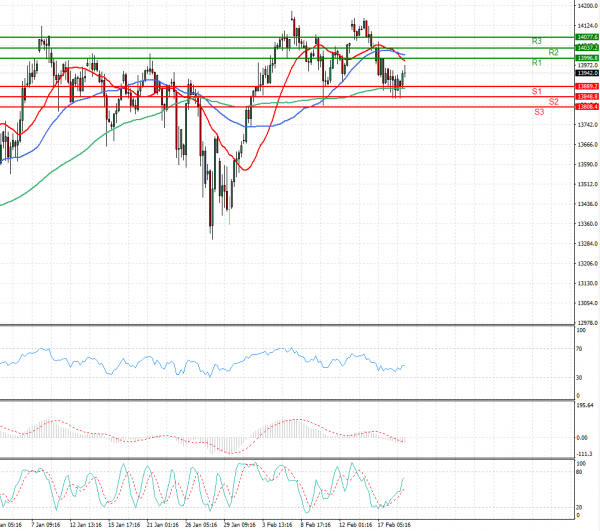The width and height of the screenshot is (600, 531).
Task: Select the red 13808.4 price tag
Action: (x=587, y=107)
